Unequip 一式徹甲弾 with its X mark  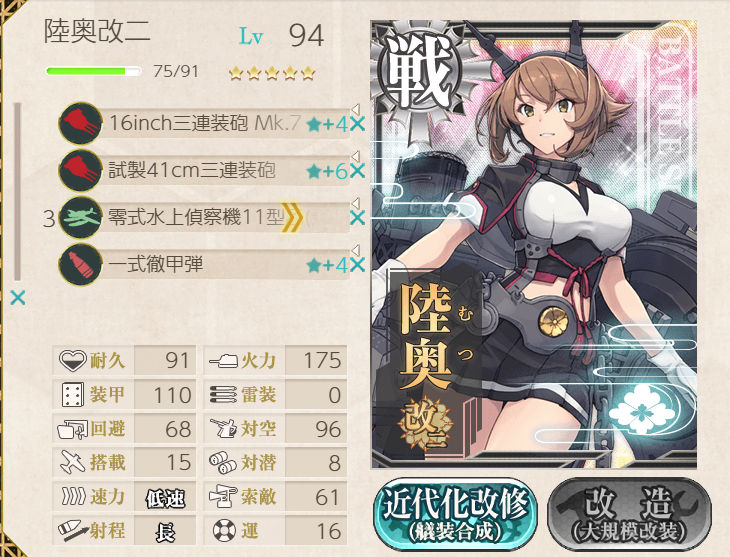coord(357,265)
